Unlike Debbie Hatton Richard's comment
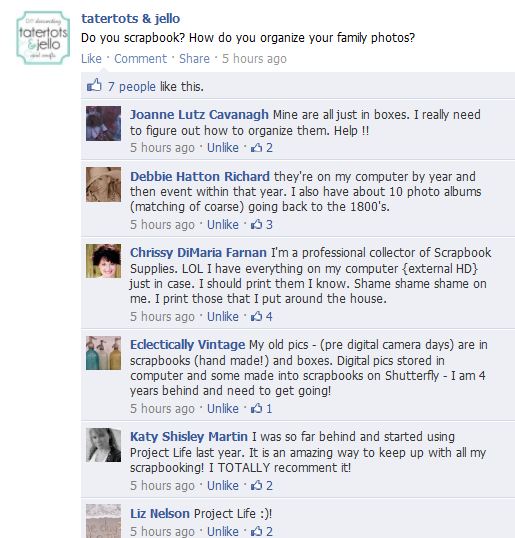This screenshot has width=515, height=538. pos(223,224)
